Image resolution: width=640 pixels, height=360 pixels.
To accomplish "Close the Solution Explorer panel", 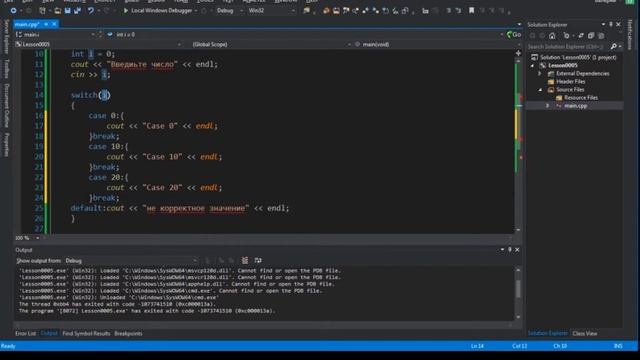I will click(618, 24).
